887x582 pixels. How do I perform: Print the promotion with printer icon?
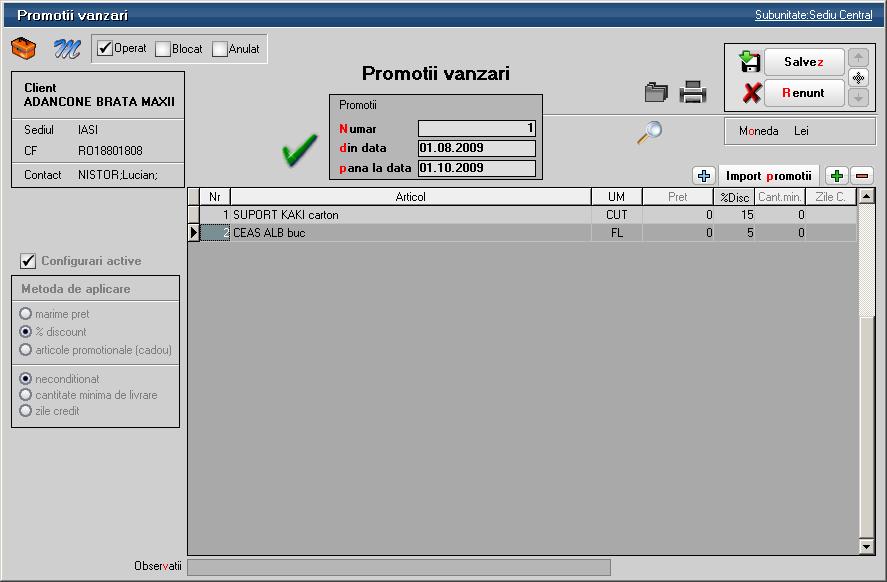pyautogui.click(x=693, y=92)
